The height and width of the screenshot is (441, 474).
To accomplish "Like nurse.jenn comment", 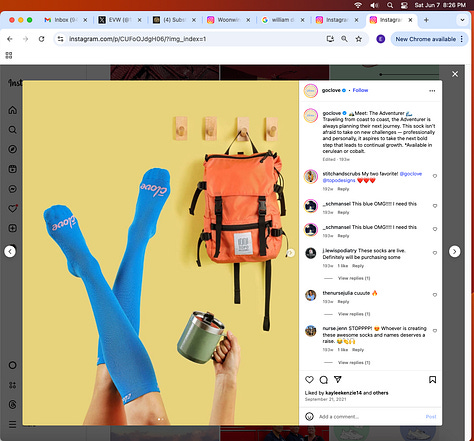I will (435, 331).
